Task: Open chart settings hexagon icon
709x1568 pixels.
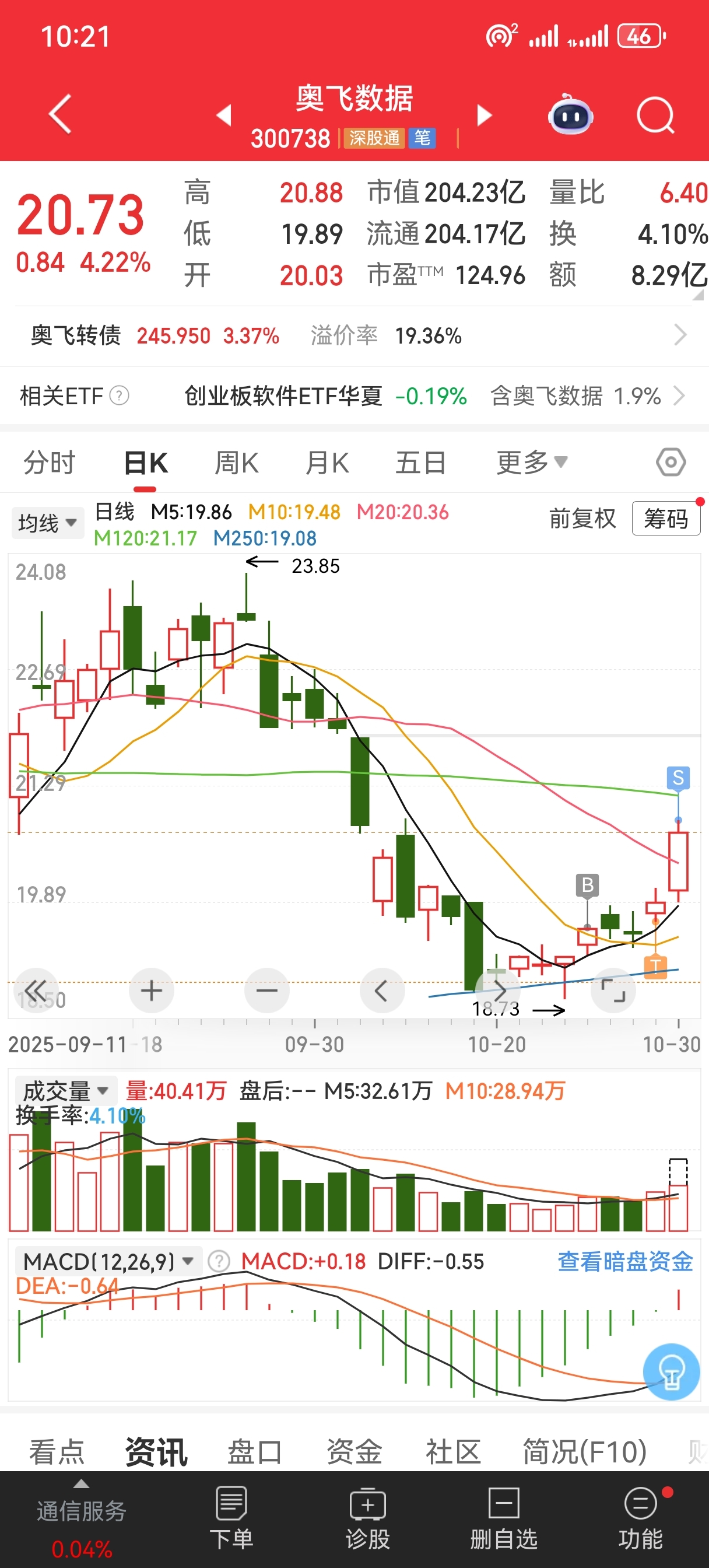Action: pos(671,463)
